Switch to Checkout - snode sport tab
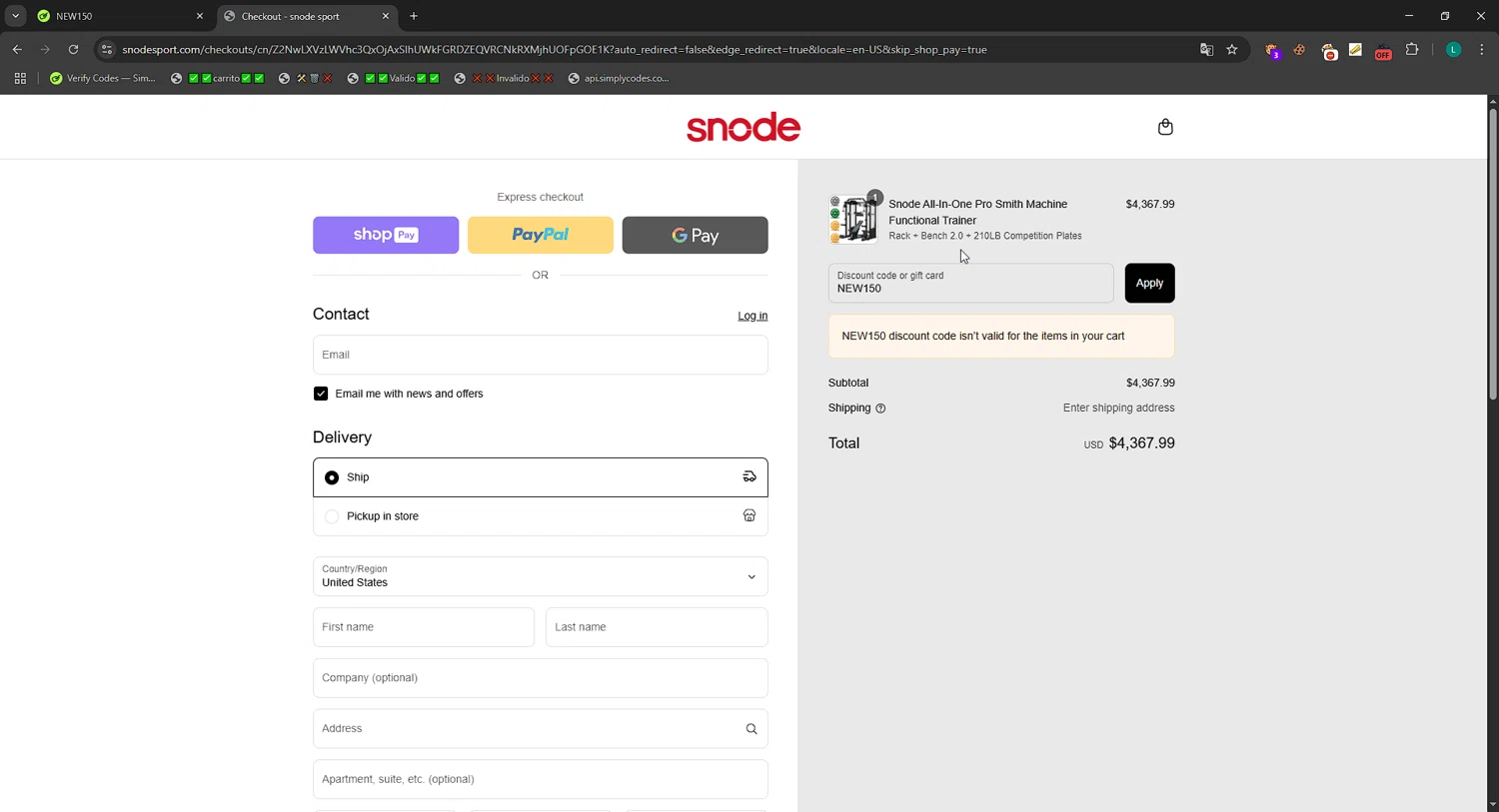Screen dimensions: 1499x812 [306, 16]
